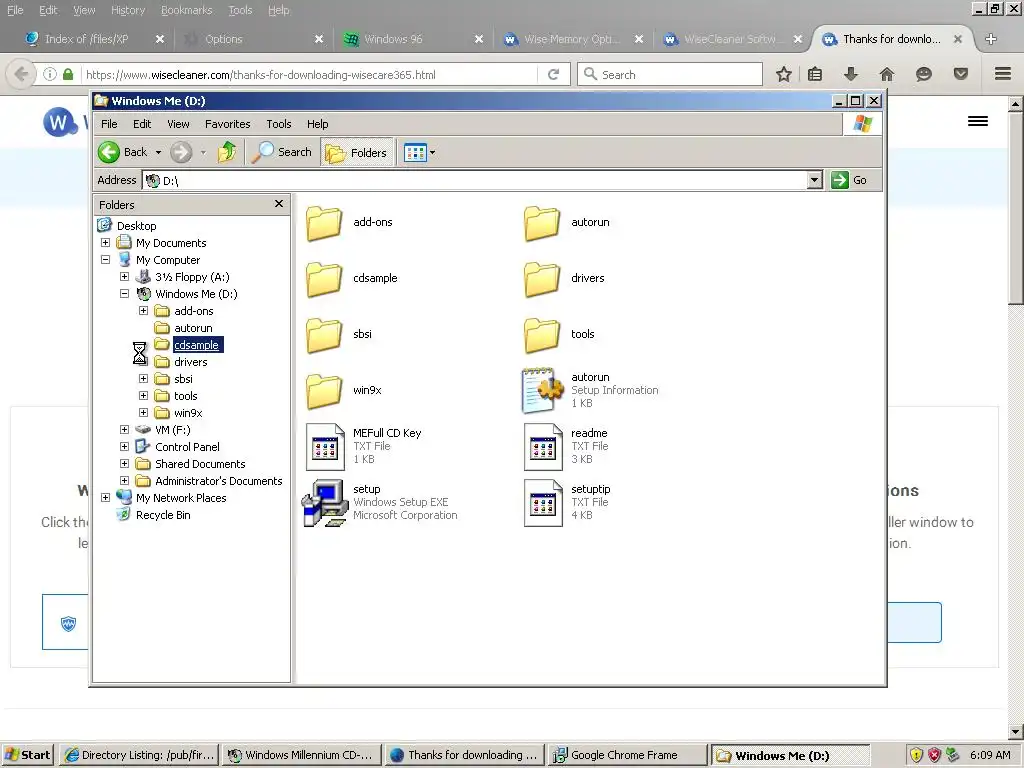
Task: Bookmark this page with star icon
Action: click(x=784, y=74)
